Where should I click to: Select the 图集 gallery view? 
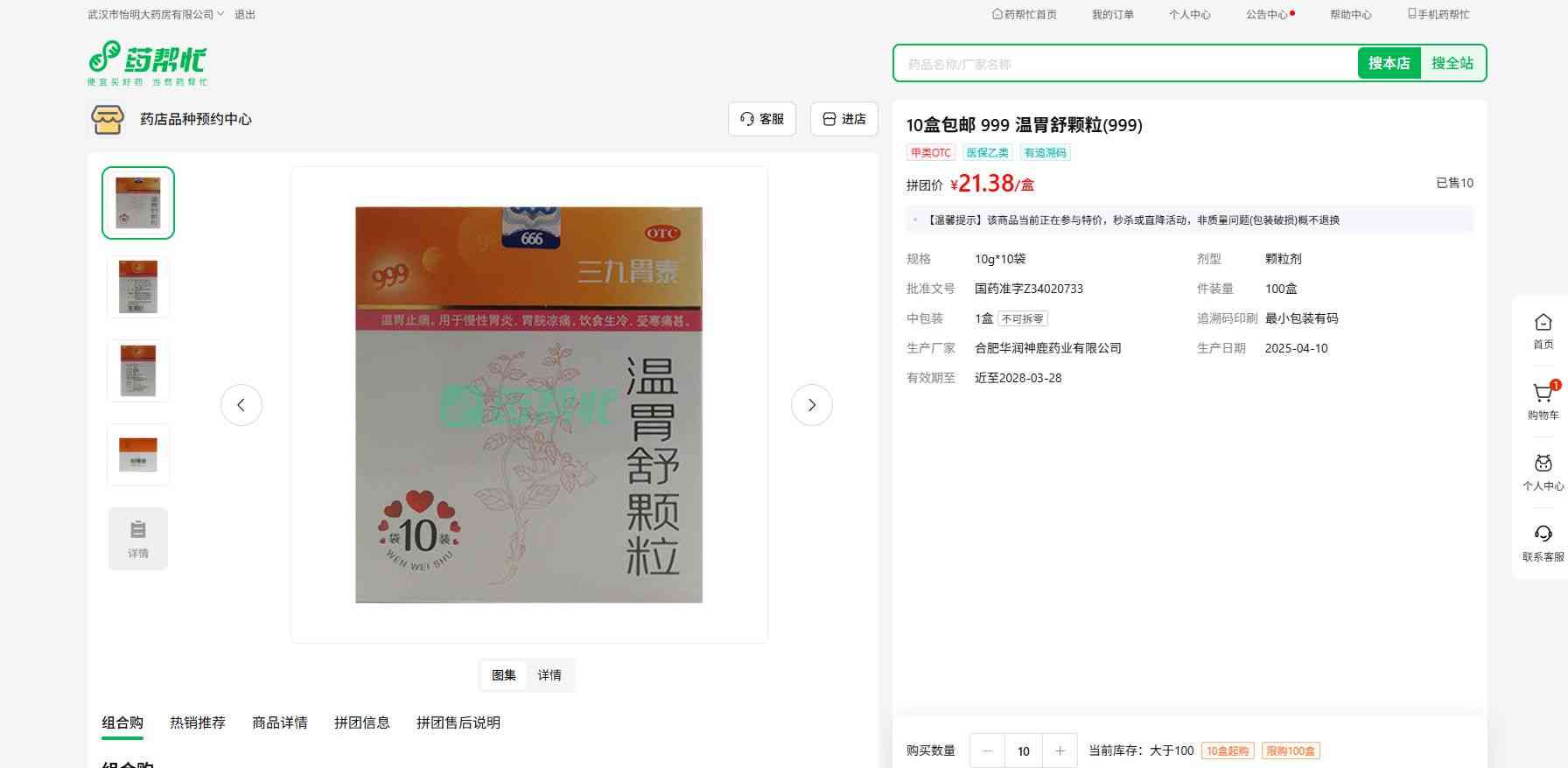(503, 675)
